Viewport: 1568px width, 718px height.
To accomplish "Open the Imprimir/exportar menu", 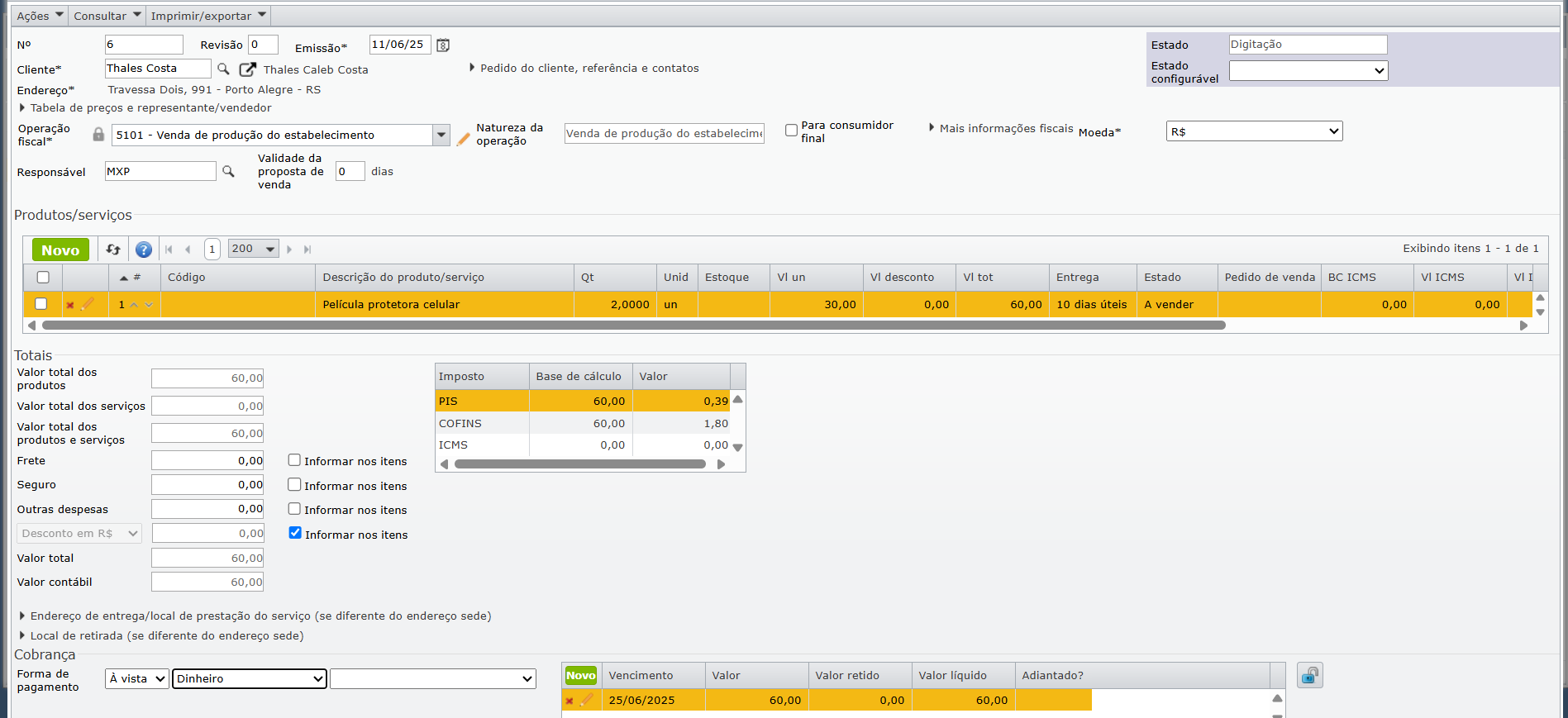I will click(x=208, y=16).
